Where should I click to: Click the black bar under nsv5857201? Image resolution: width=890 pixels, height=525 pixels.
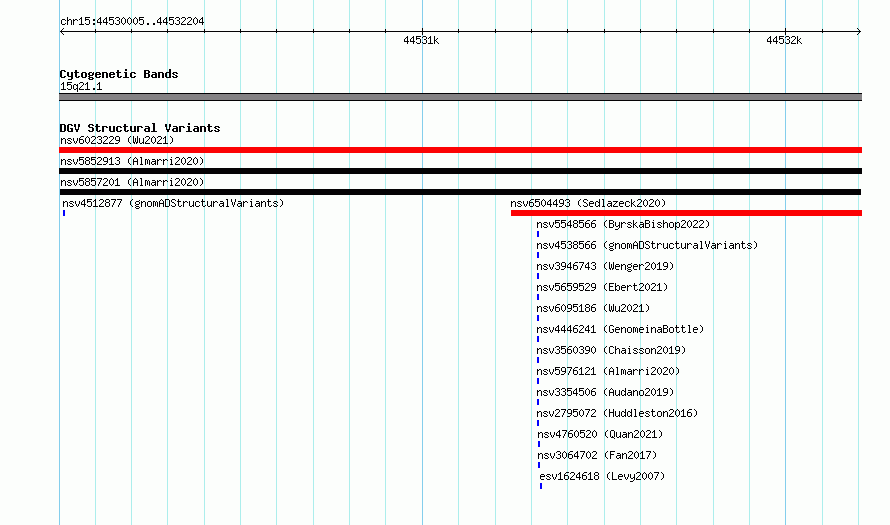tap(460, 192)
